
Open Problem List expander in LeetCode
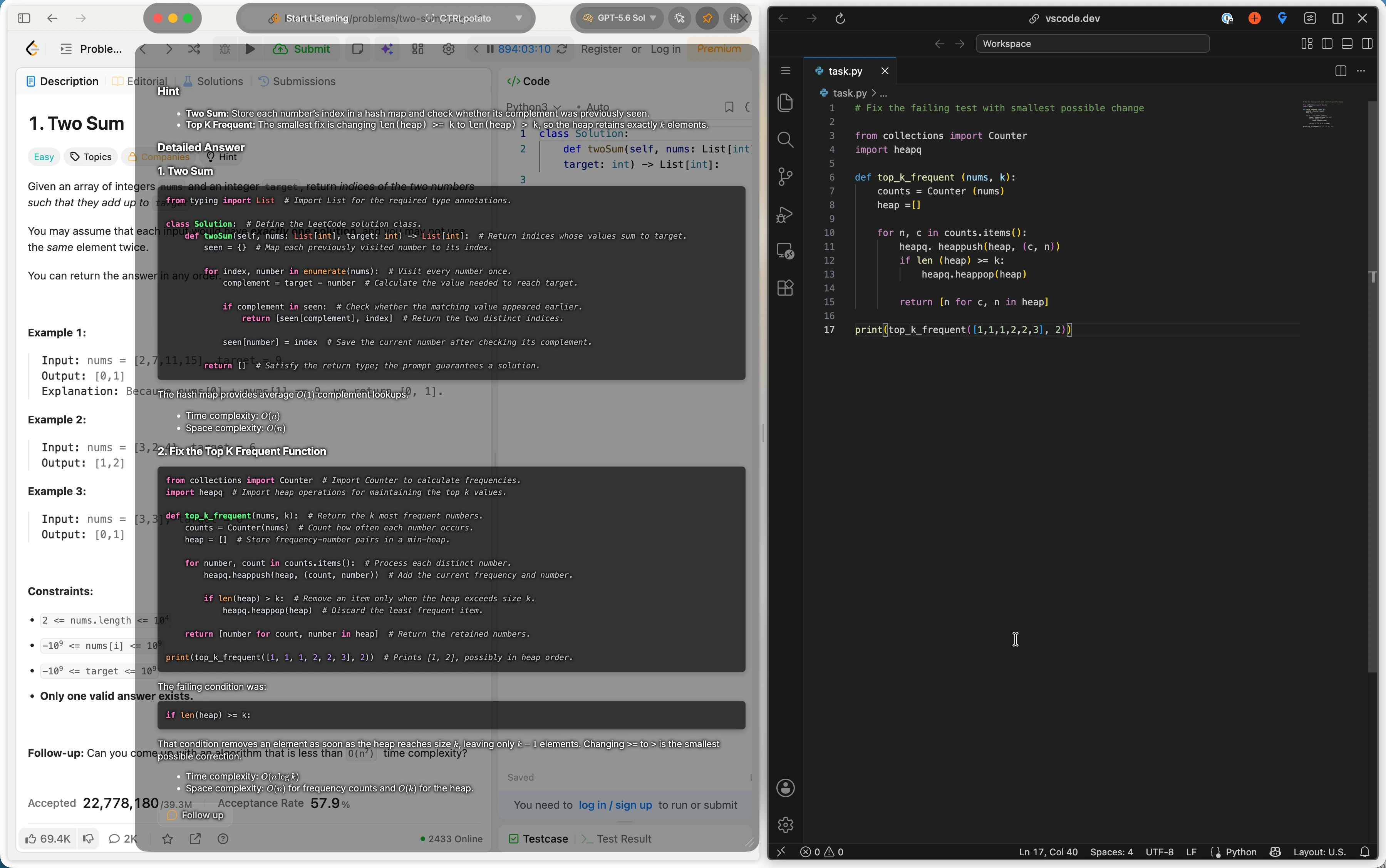coord(91,49)
